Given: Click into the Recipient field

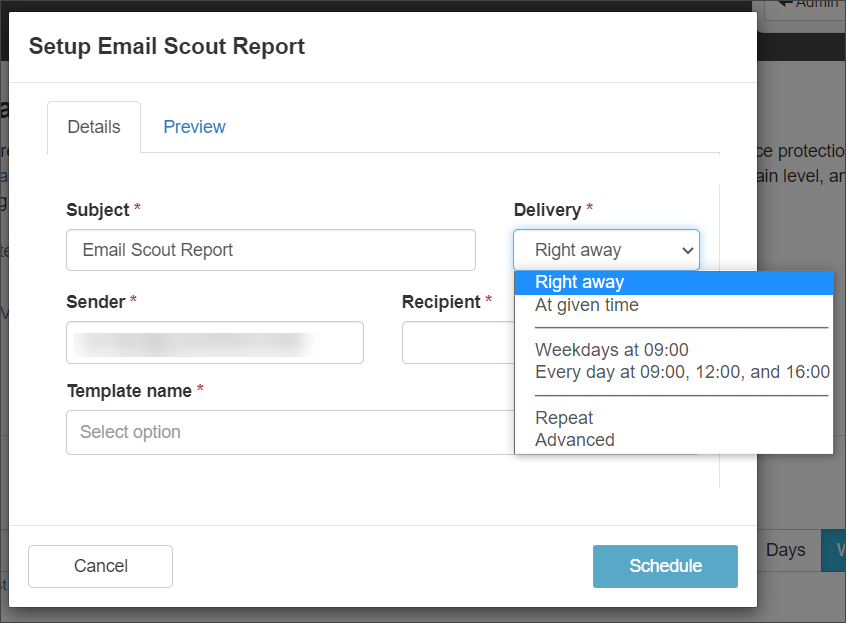Looking at the screenshot, I should tap(457, 342).
